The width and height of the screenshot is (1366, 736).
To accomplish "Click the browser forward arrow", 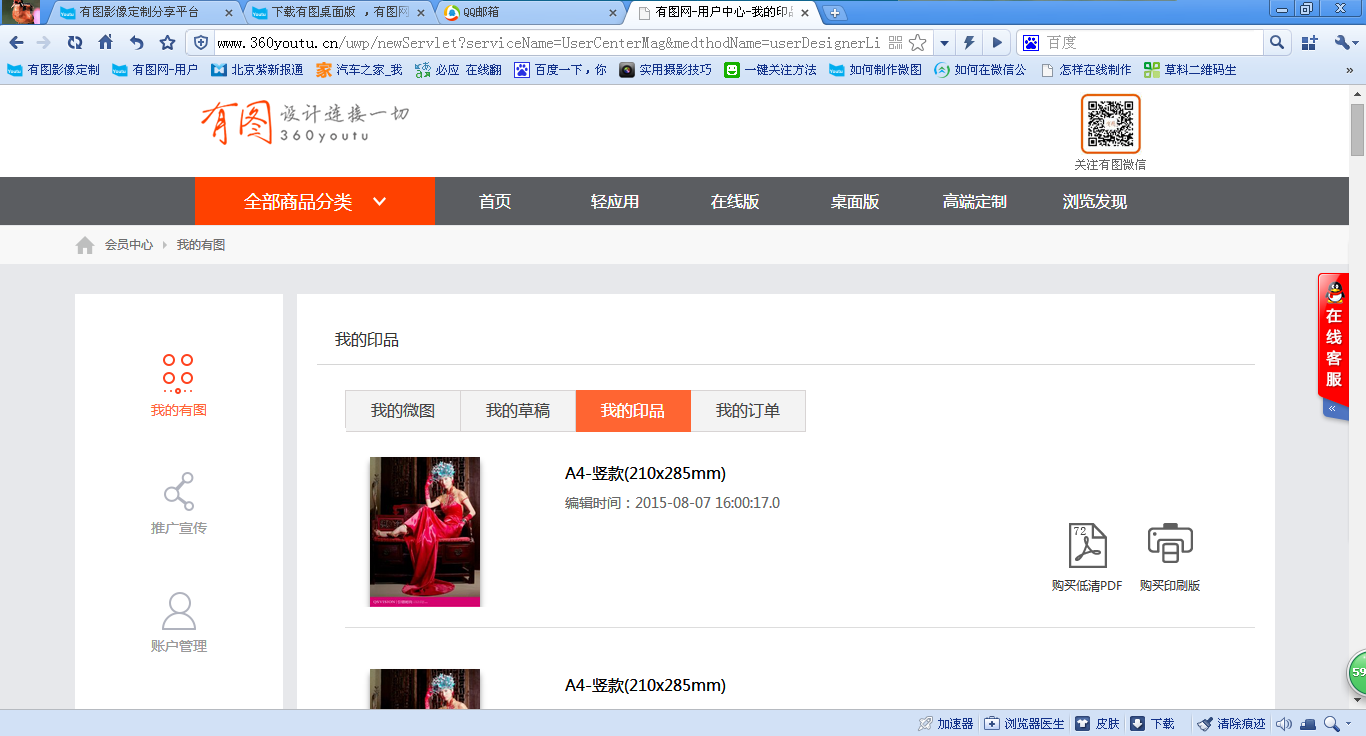I will 44,43.
